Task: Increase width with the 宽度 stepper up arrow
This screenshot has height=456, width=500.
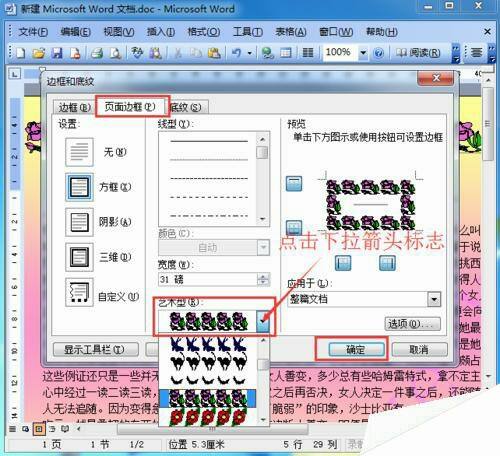Action: pos(263,276)
